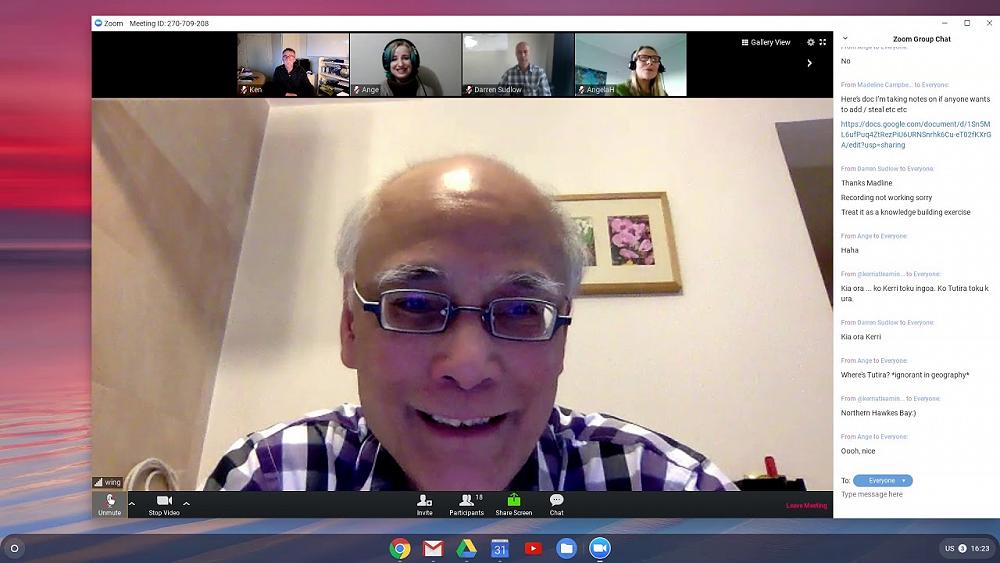Screen dimensions: 1000x563
Task: Collapse Zoom Group Chat panel chevron
Action: pos(845,39)
